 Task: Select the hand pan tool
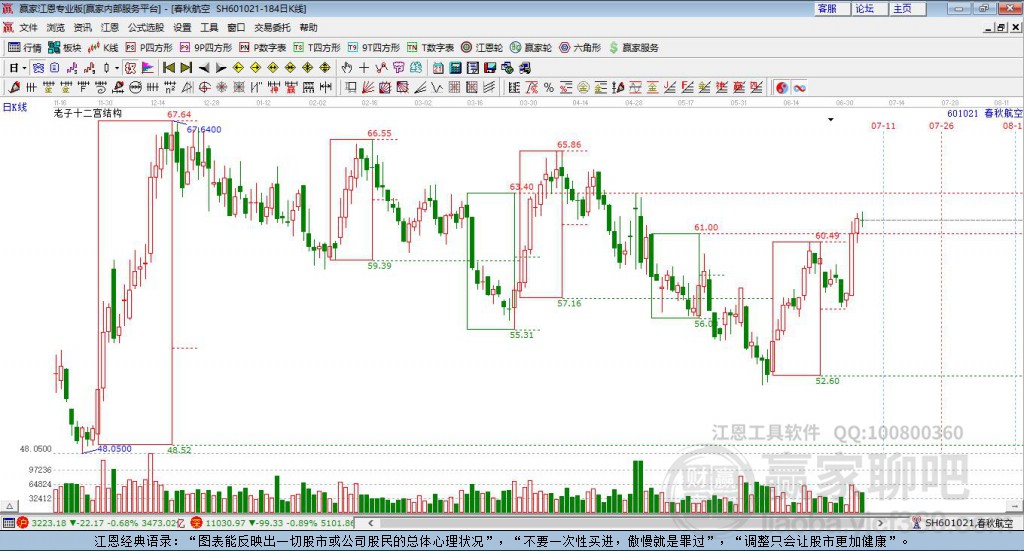[x=347, y=68]
